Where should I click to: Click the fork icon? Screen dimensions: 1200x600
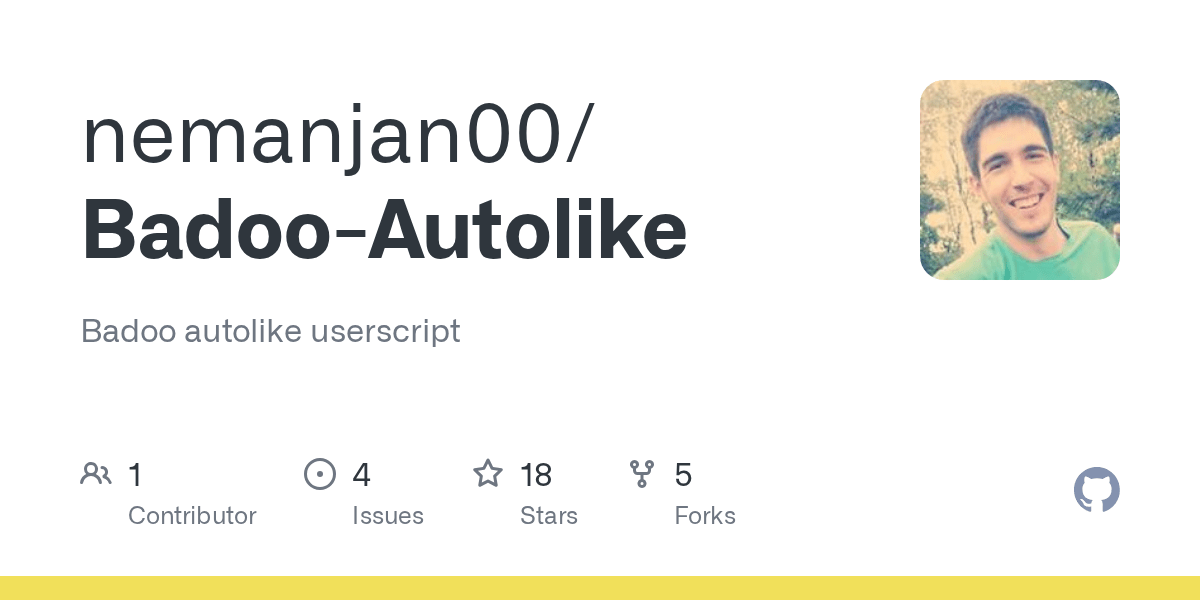[x=642, y=474]
